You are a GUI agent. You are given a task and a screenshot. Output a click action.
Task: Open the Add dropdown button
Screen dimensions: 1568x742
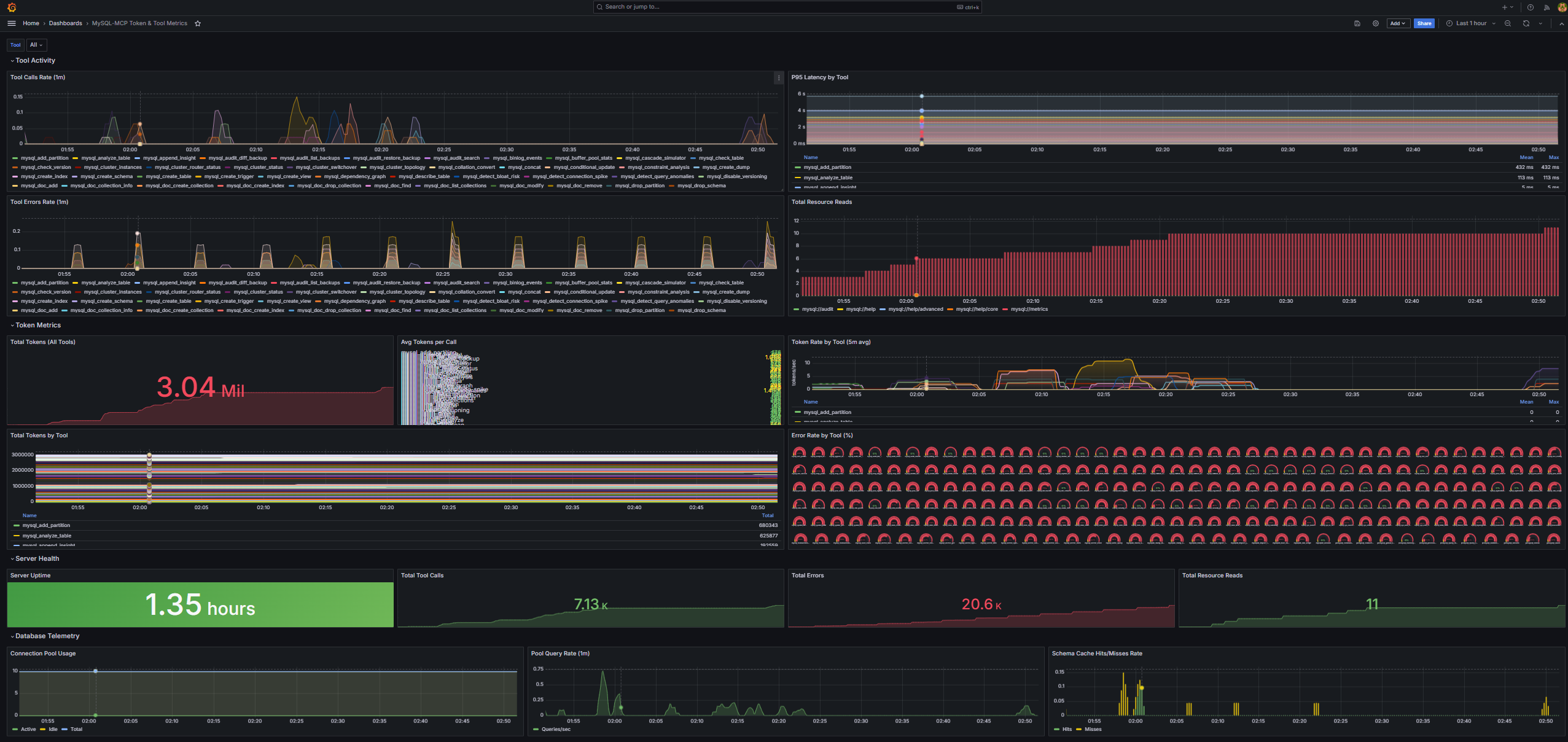tap(1398, 23)
